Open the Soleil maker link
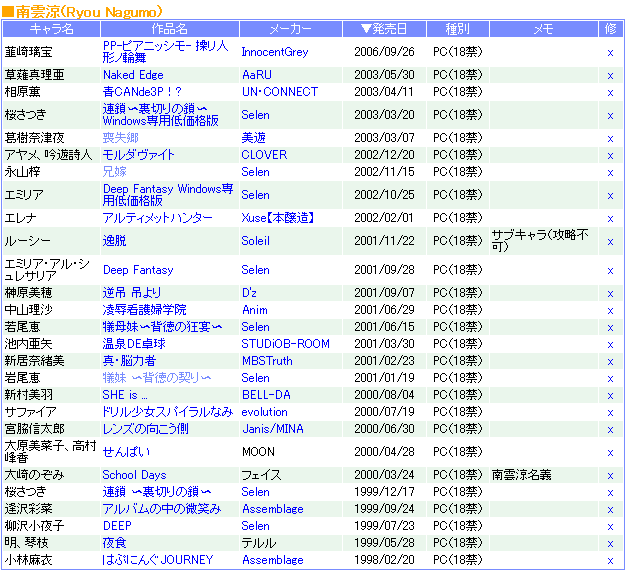The image size is (629, 577). (256, 241)
